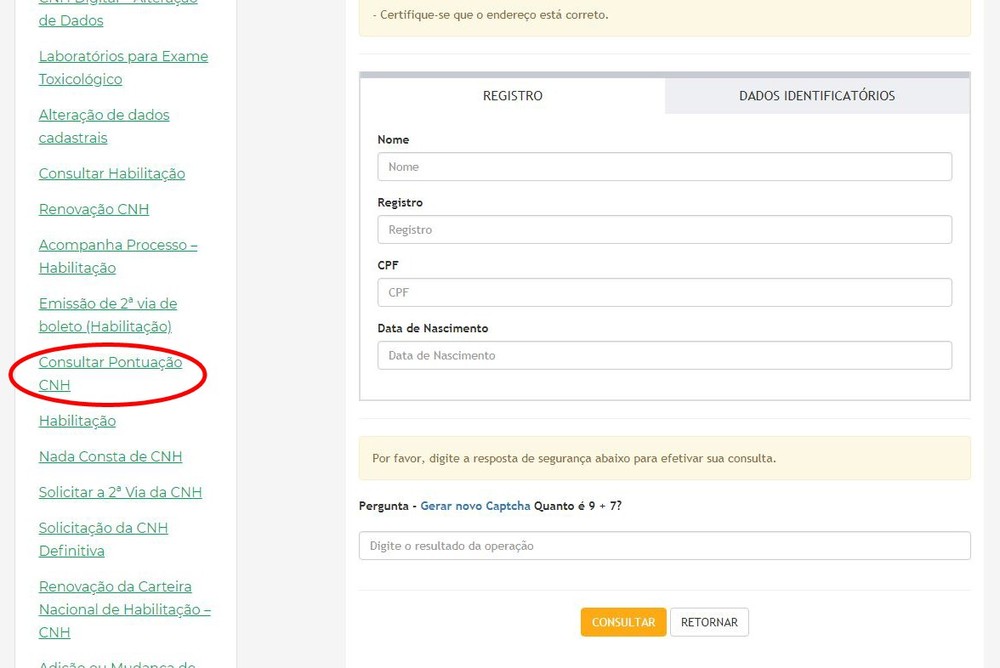
Task: Click the RETORNAR button
Action: 710,621
